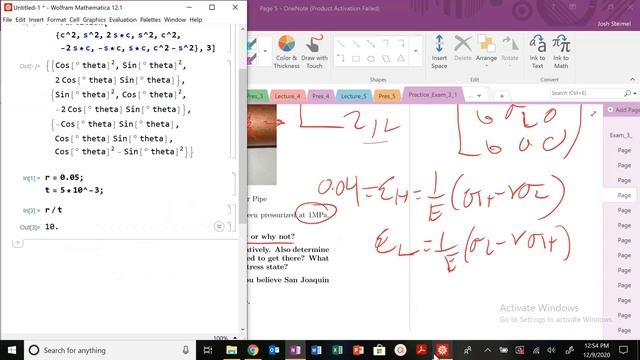This screenshot has width=640, height=360.
Task: Open Word from the taskbar
Action: [316, 350]
